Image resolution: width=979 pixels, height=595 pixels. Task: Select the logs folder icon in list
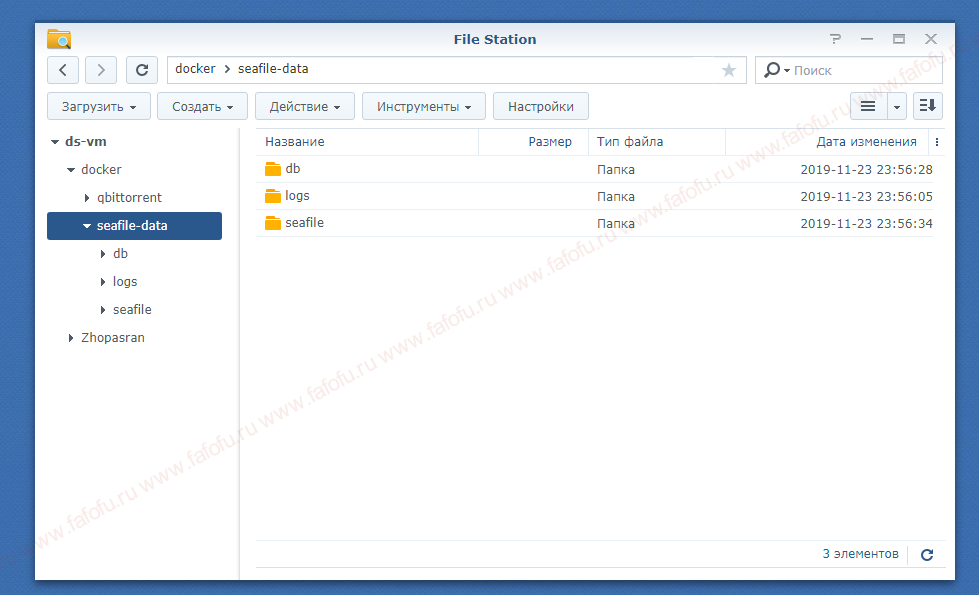pyautogui.click(x=273, y=196)
